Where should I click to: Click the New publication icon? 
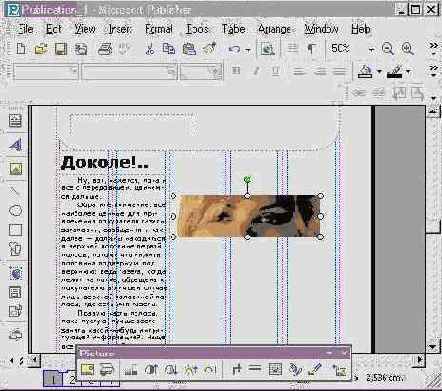click(21, 49)
